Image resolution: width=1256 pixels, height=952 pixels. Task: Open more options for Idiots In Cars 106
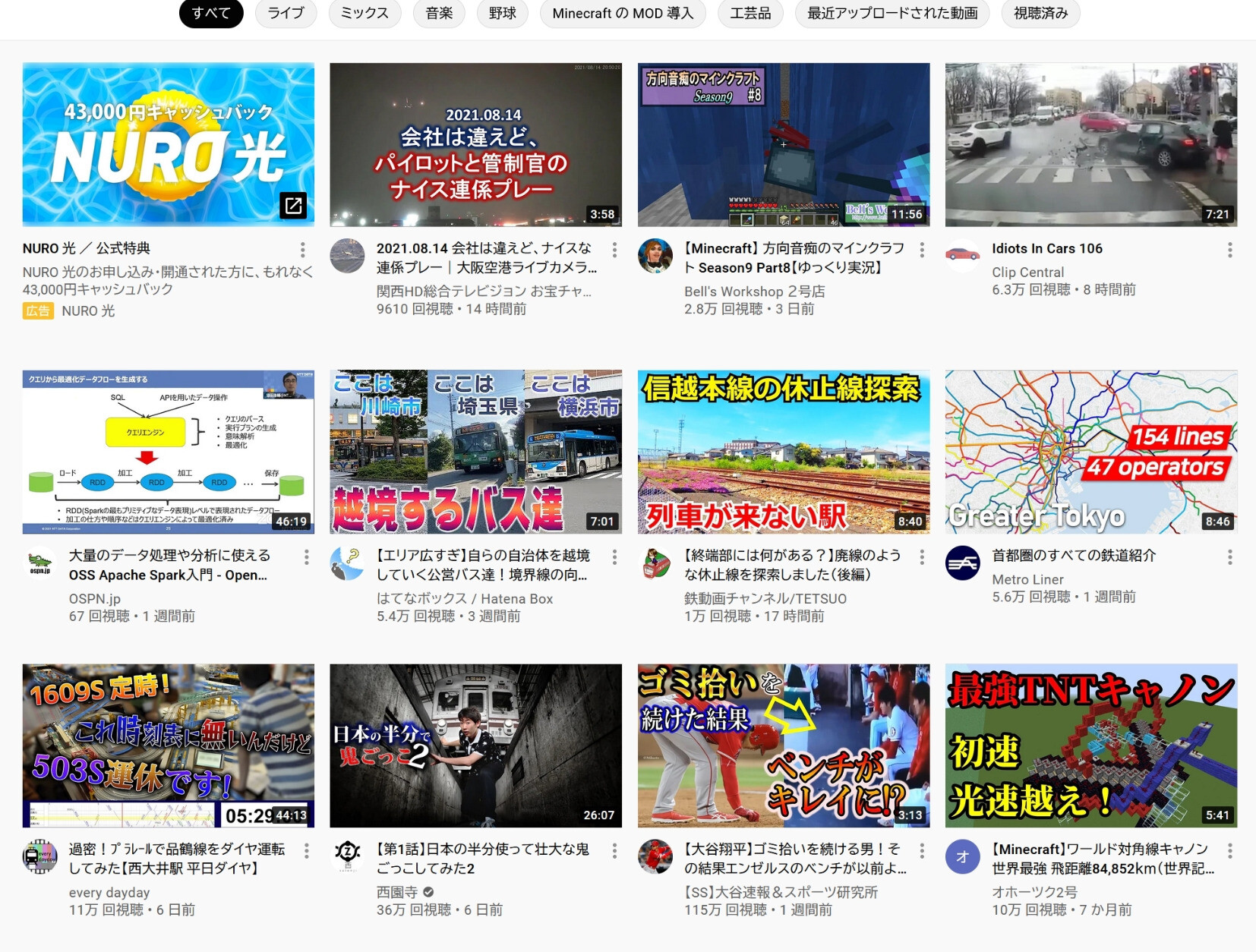(x=1229, y=250)
